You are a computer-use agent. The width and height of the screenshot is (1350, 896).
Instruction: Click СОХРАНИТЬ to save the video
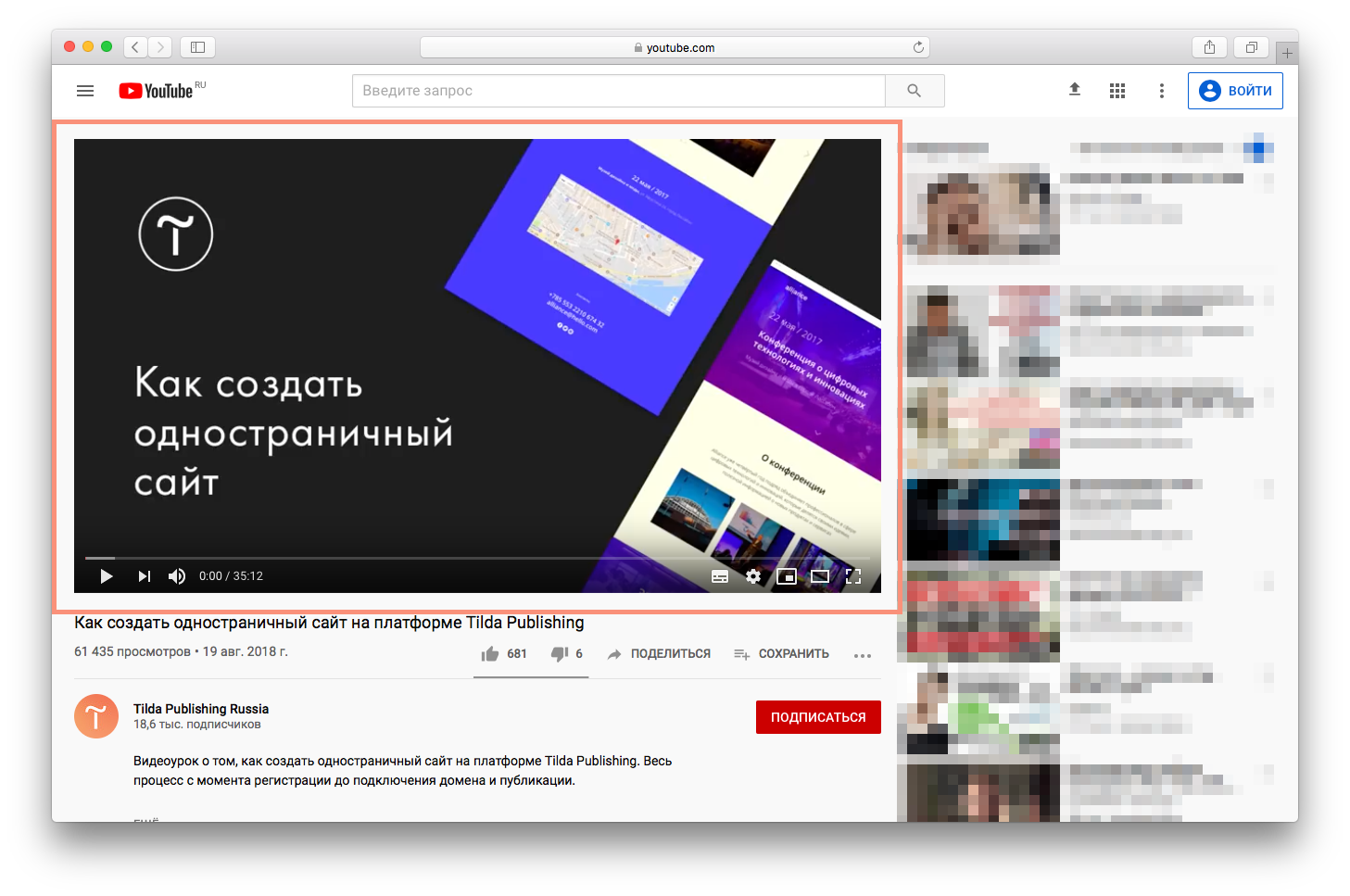(x=781, y=653)
